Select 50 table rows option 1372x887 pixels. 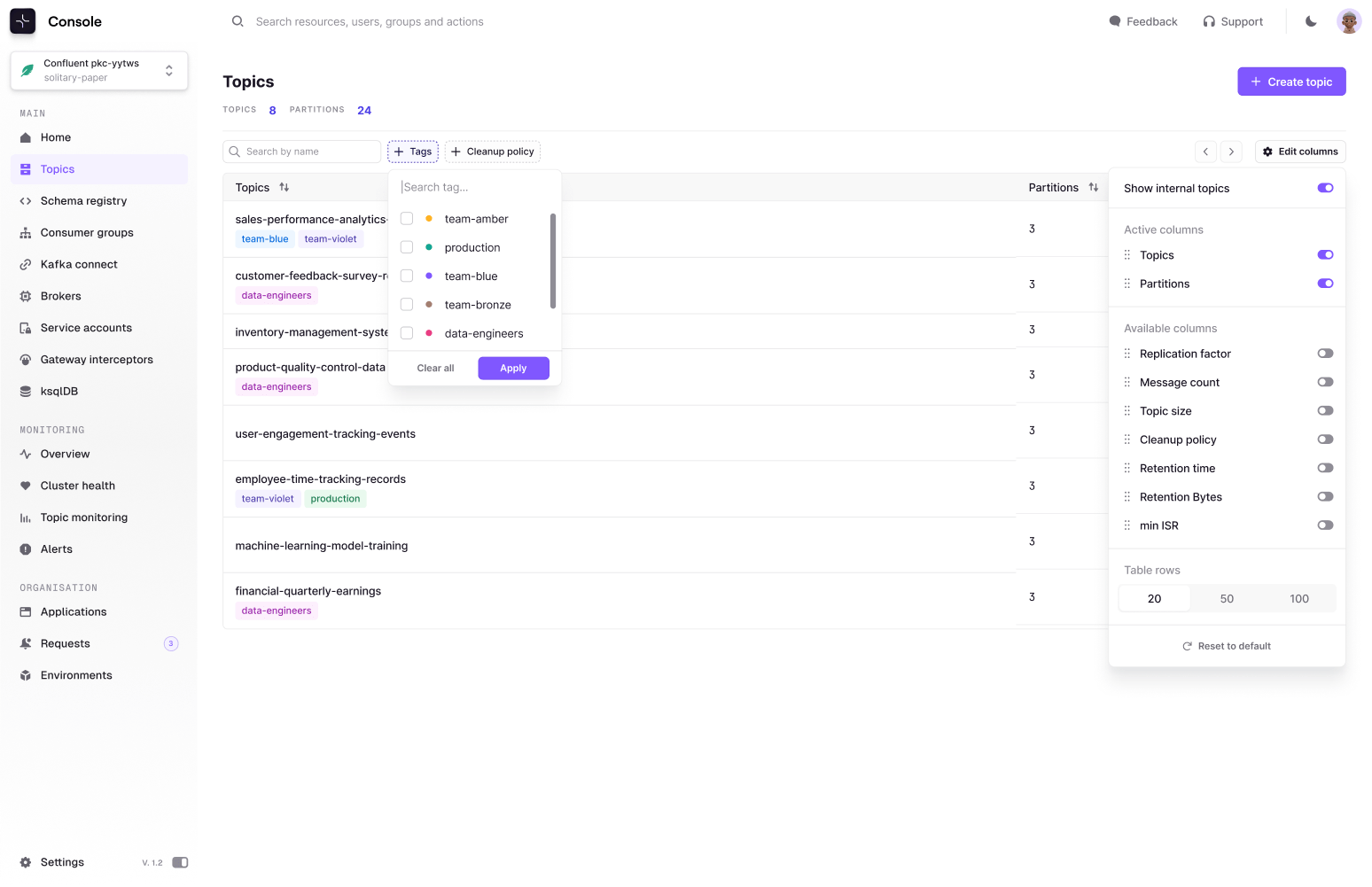click(1227, 599)
